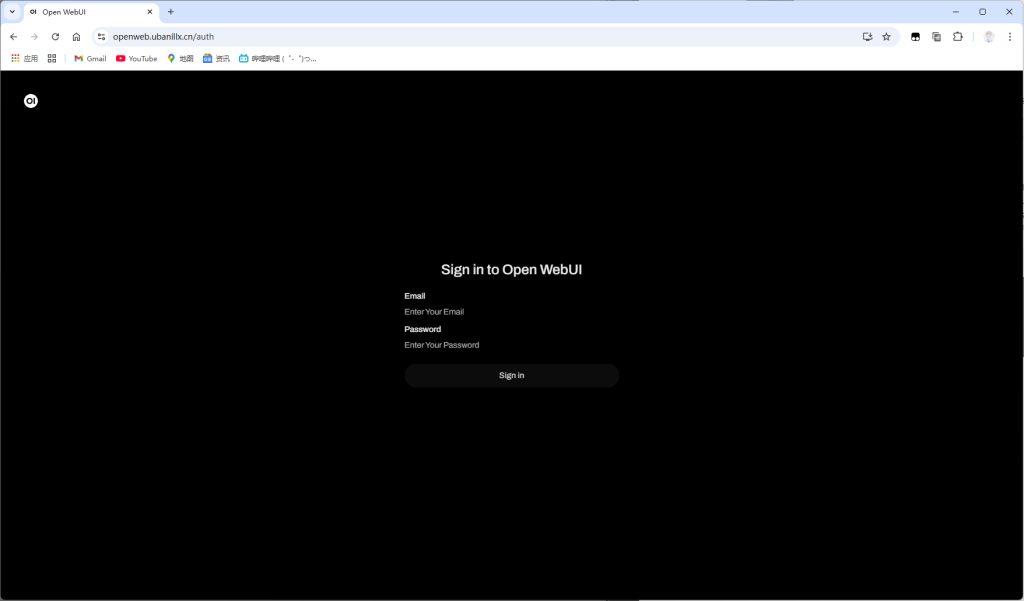This screenshot has height=601, width=1024.
Task: Open the YouTube bookmark
Action: point(136,58)
